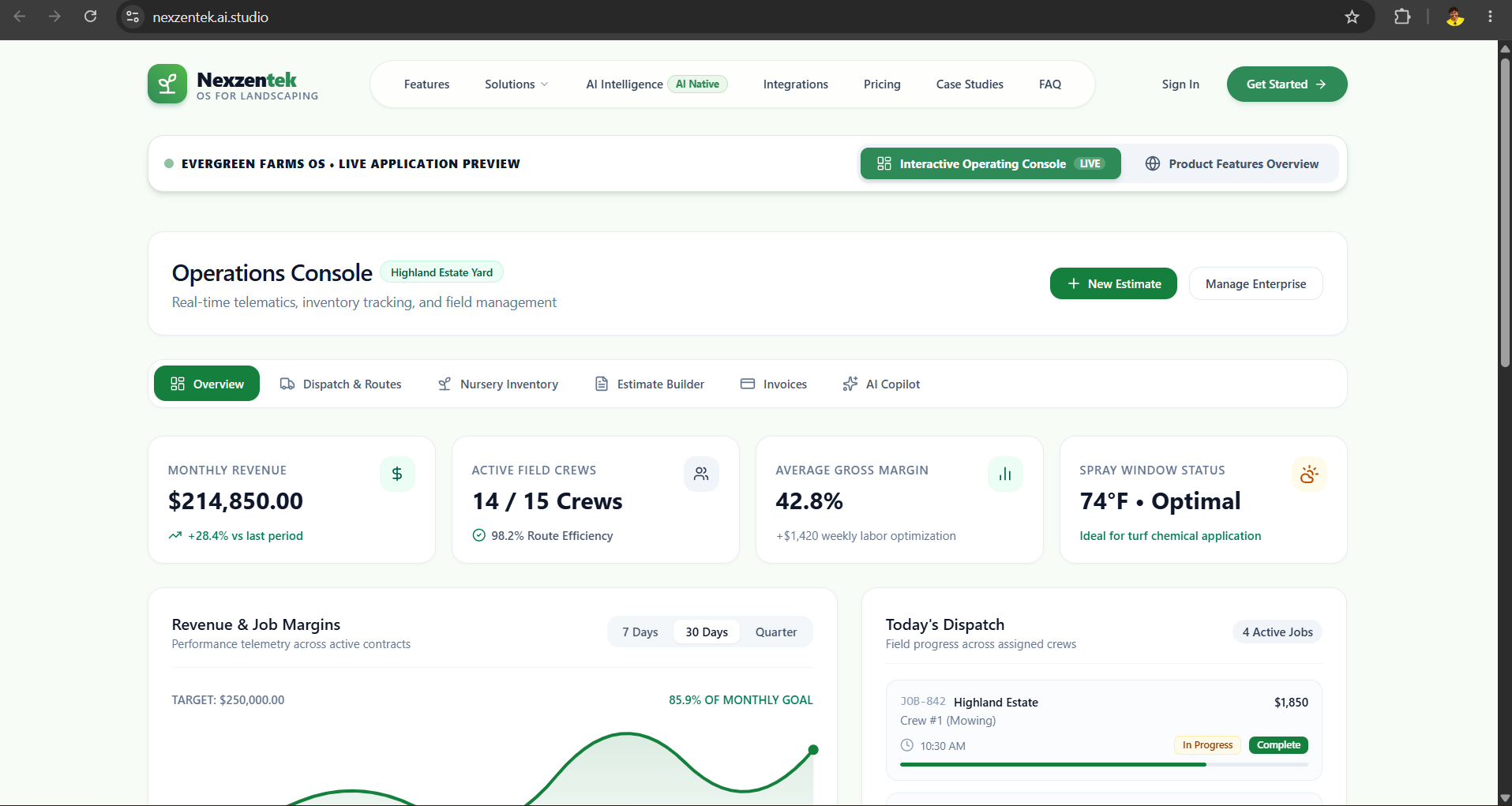The image size is (1512, 806).
Task: Go to the Pricing page
Action: tap(882, 84)
